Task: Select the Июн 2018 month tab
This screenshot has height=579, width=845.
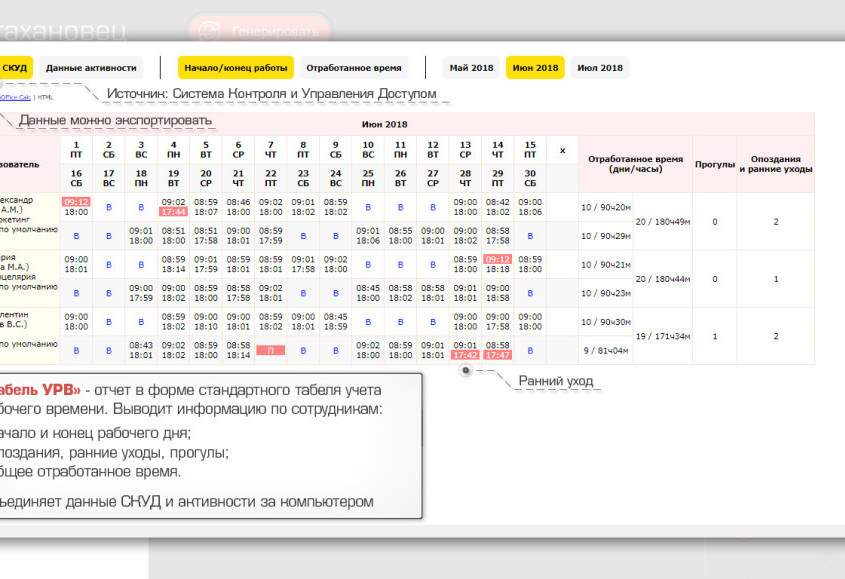Action: pyautogui.click(x=535, y=68)
